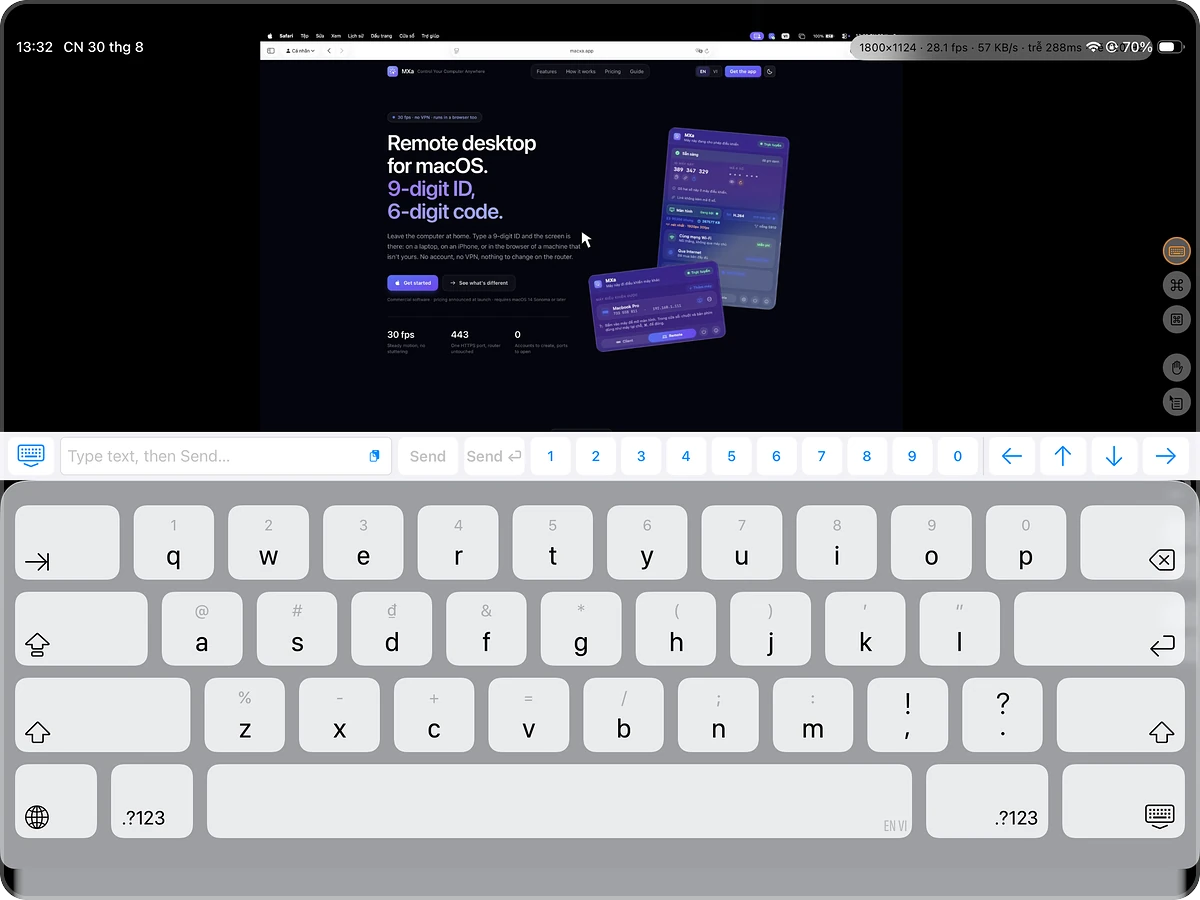Screen dimensions: 1200x900
Task: Click the MXa logo on website
Action: [393, 71]
